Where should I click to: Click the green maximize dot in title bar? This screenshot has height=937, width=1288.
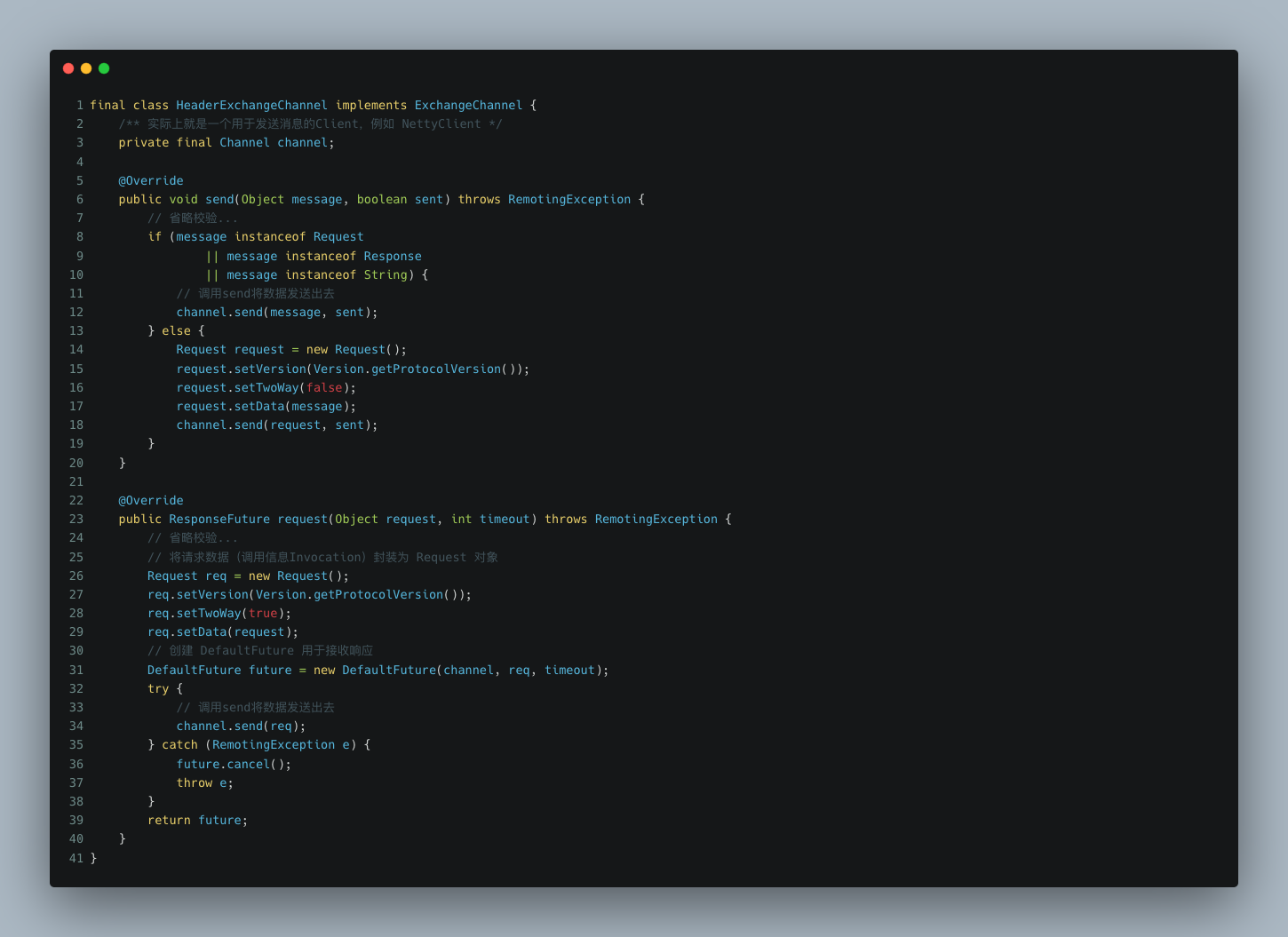[104, 68]
